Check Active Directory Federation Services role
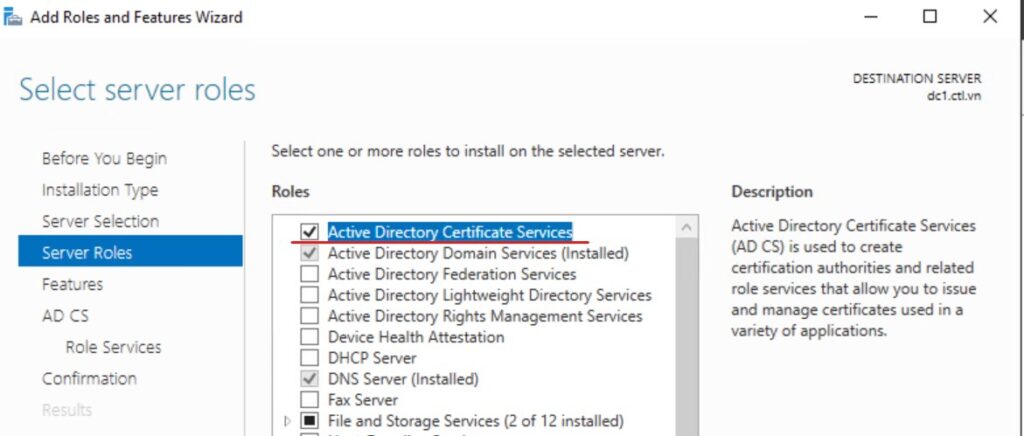 [310, 274]
